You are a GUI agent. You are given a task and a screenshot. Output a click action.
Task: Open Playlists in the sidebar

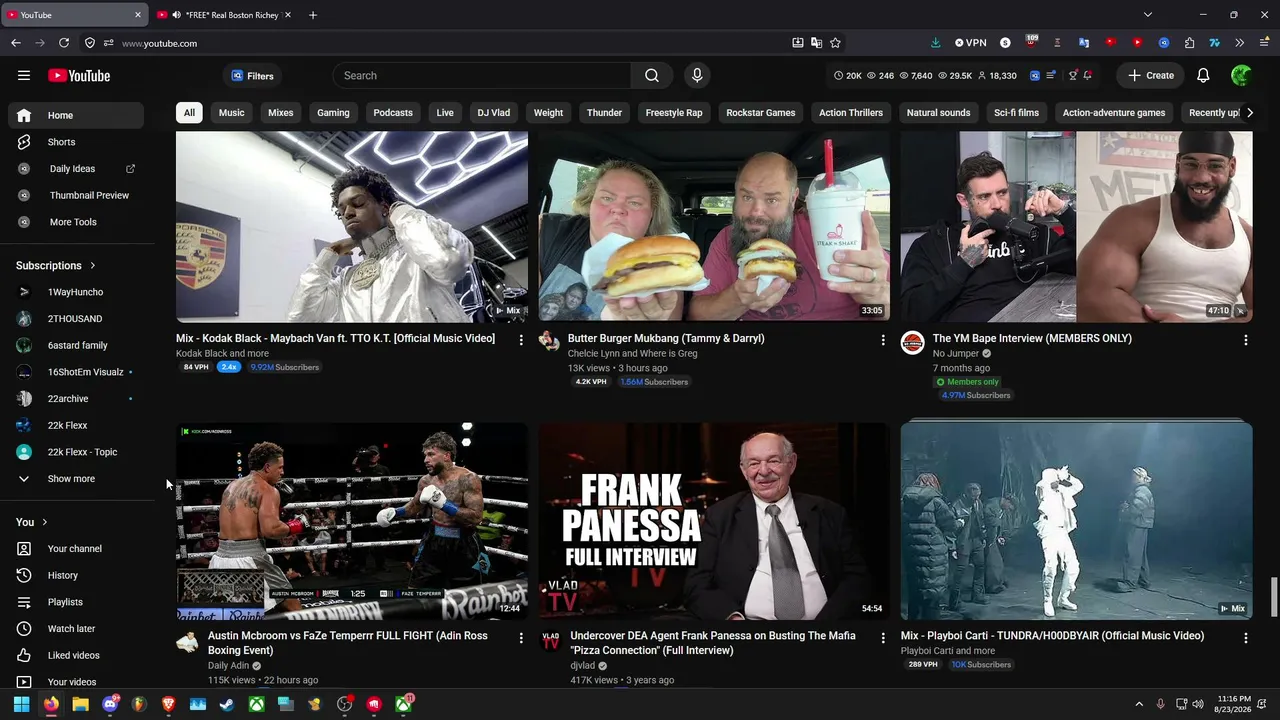click(x=76, y=602)
